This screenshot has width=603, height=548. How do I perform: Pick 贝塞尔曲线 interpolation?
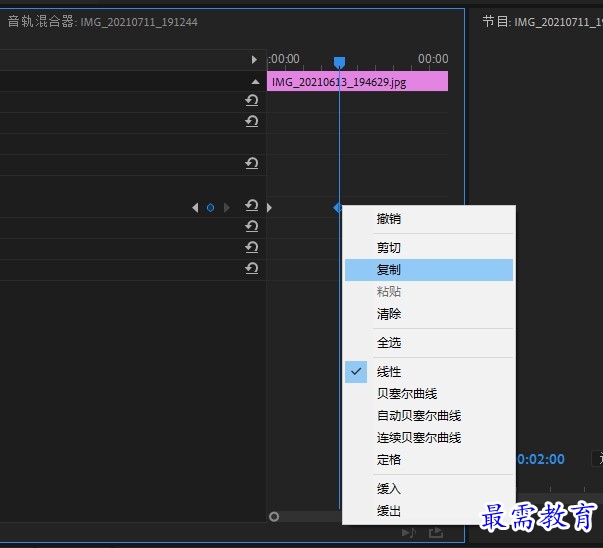(x=429, y=394)
